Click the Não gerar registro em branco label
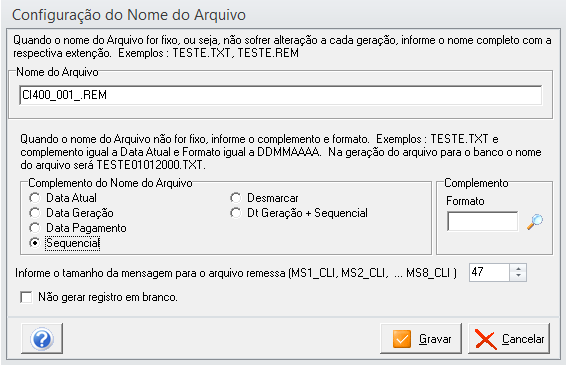The height and width of the screenshot is (365, 566). click(x=108, y=297)
